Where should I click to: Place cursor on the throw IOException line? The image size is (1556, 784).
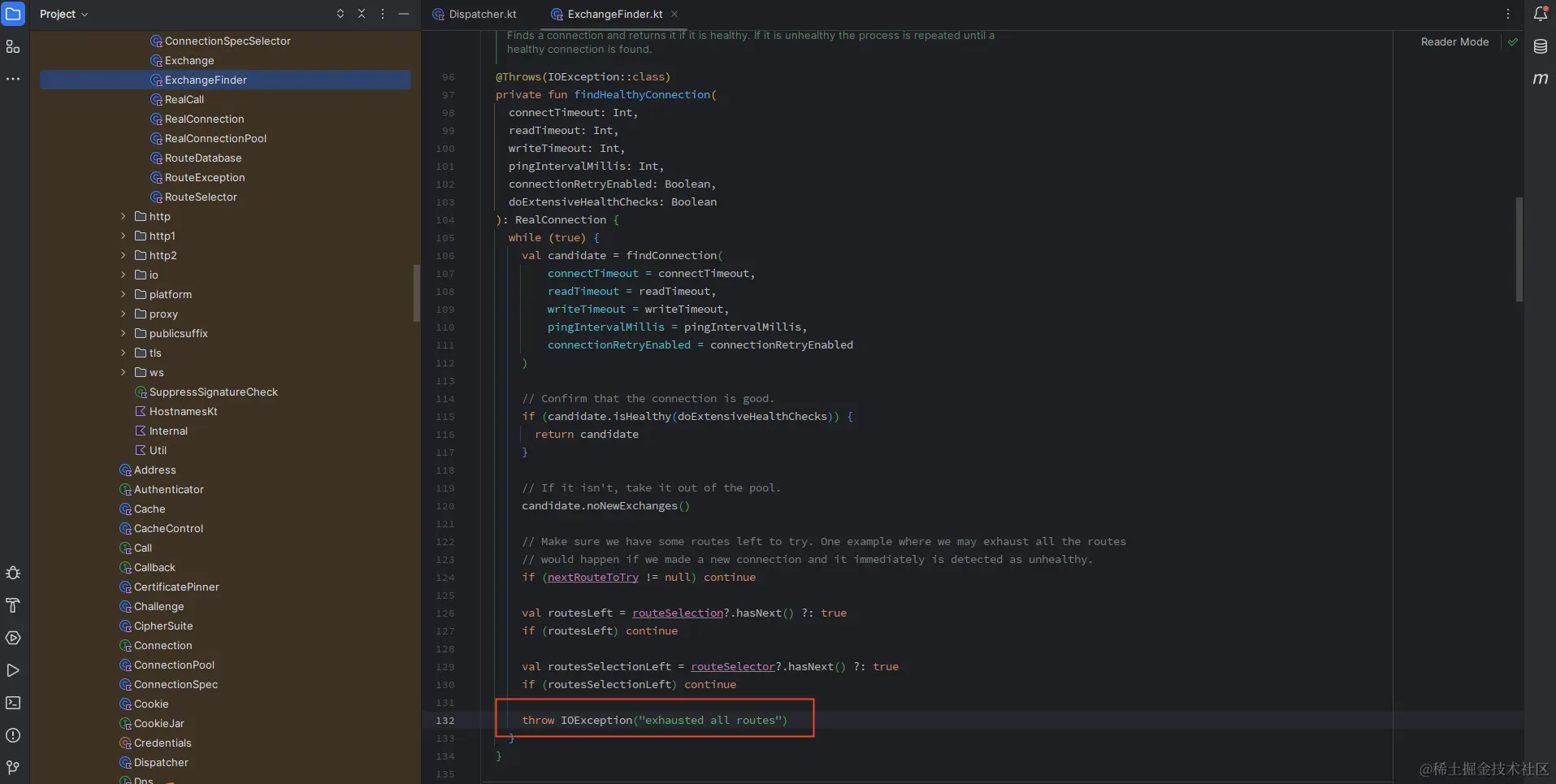(654, 721)
